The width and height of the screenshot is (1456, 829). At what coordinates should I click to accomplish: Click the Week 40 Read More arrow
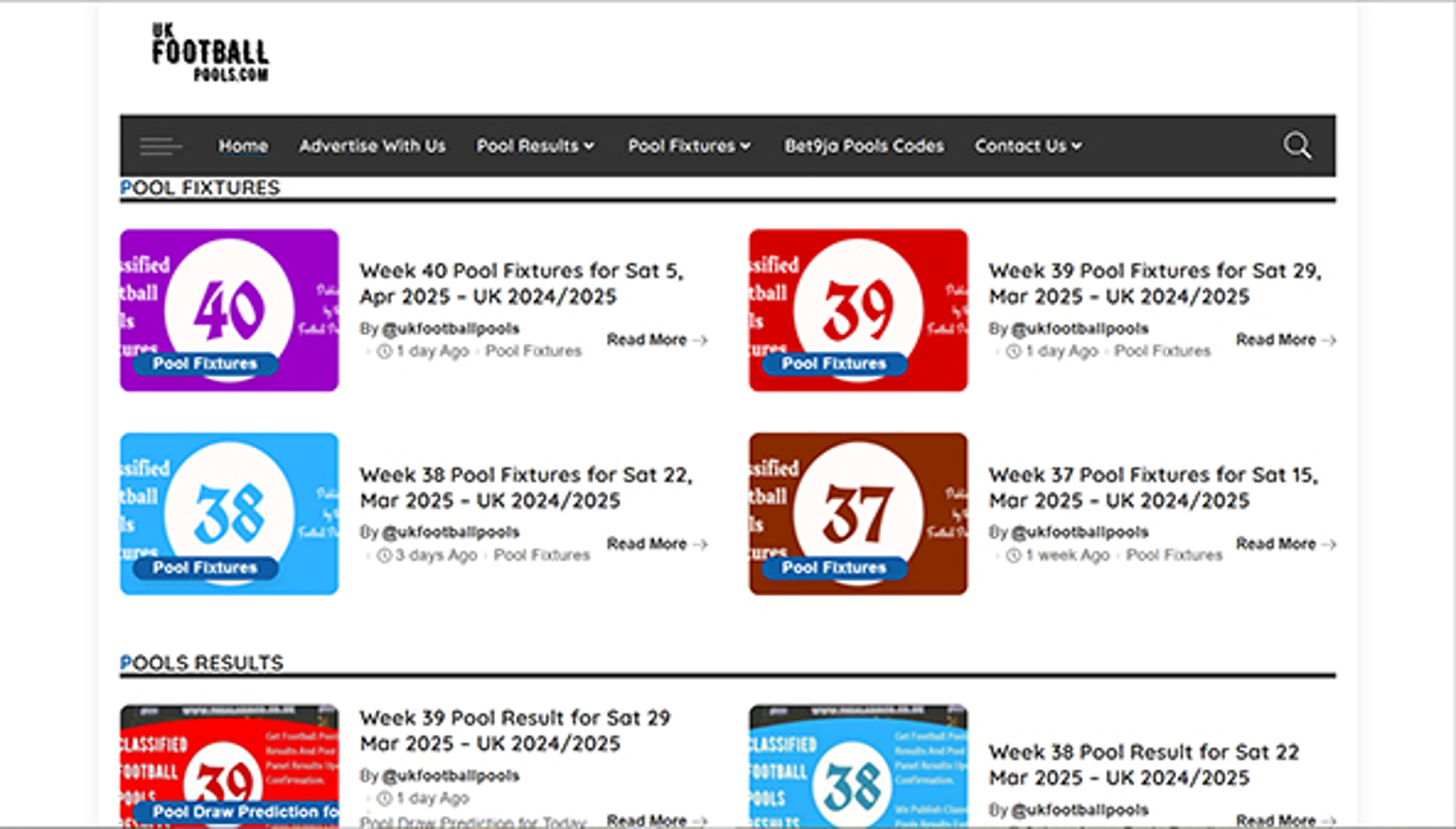tap(702, 340)
